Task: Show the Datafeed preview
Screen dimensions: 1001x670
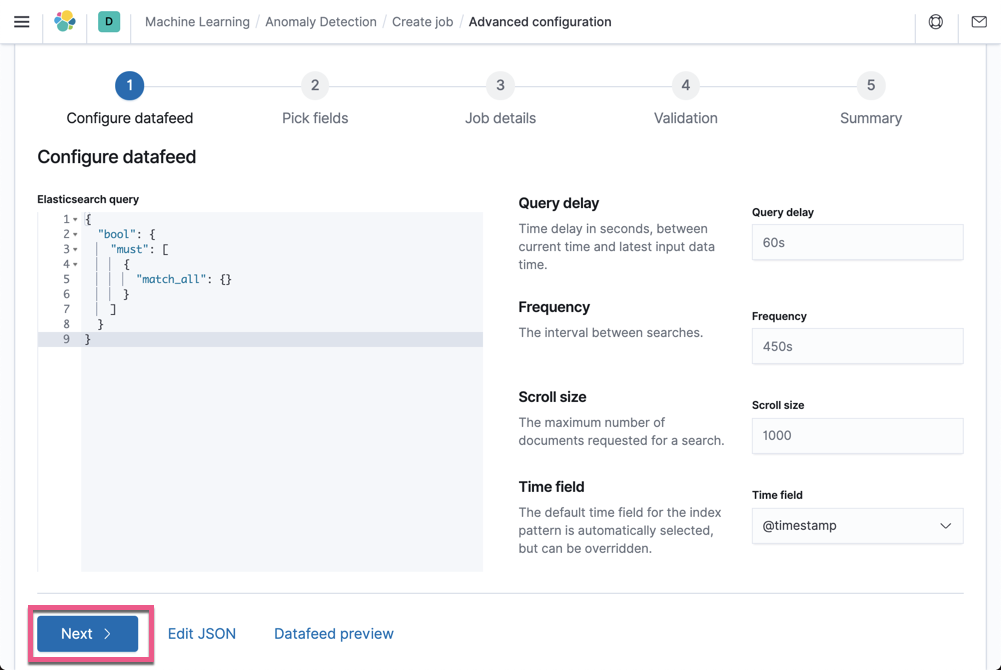Action: point(334,634)
